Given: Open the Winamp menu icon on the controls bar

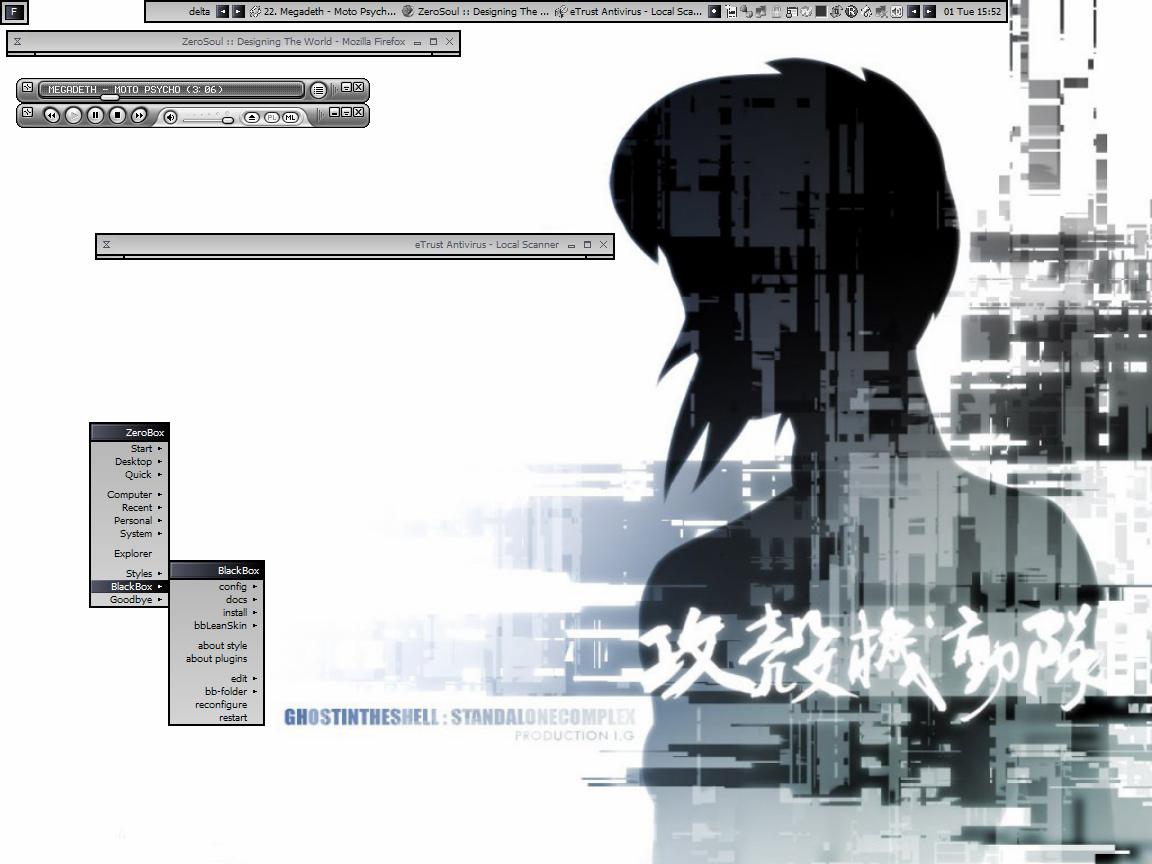Looking at the screenshot, I should 27,112.
